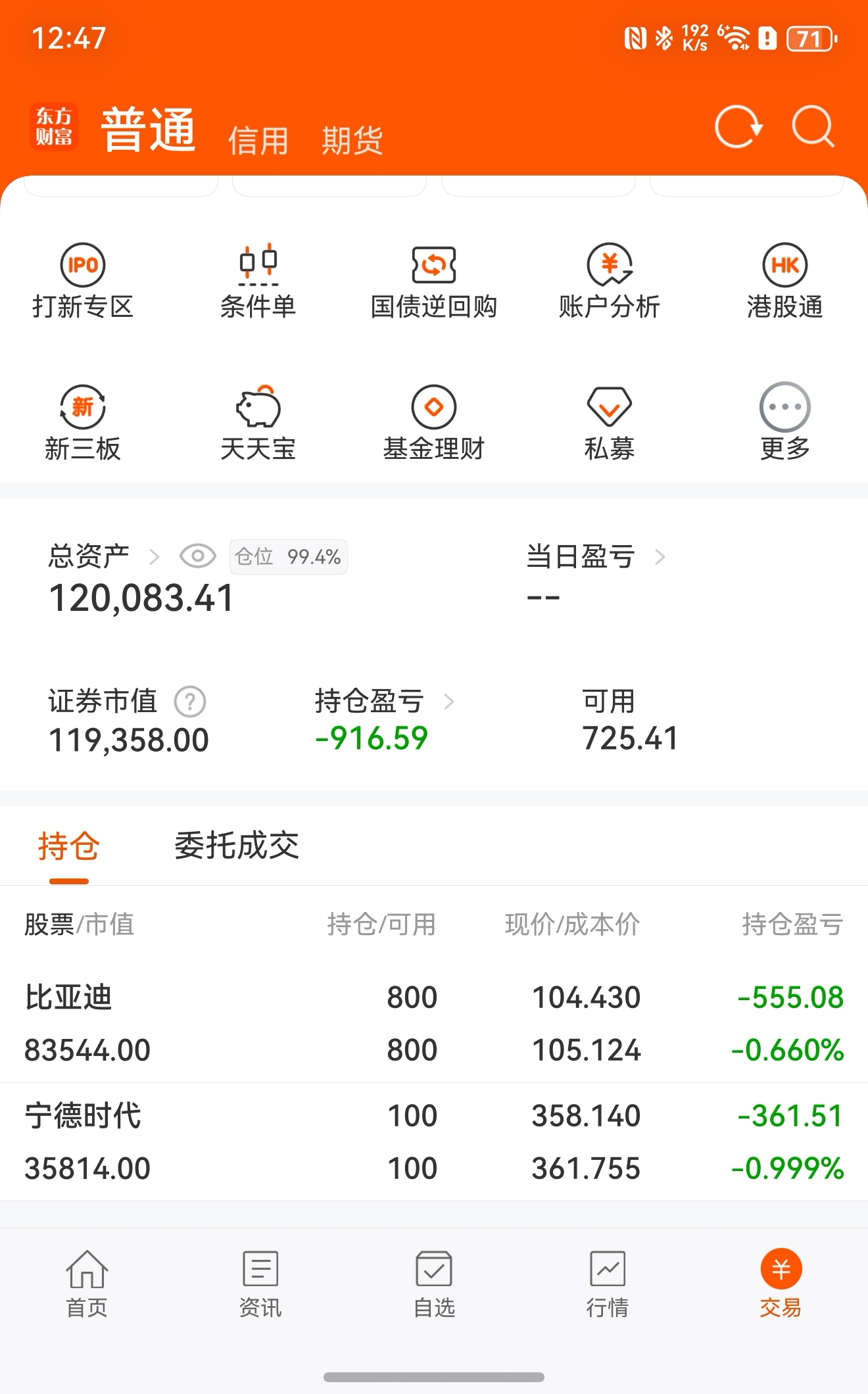Open the 私募 private fund icon
The width and height of the screenshot is (868, 1394).
pyautogui.click(x=610, y=407)
